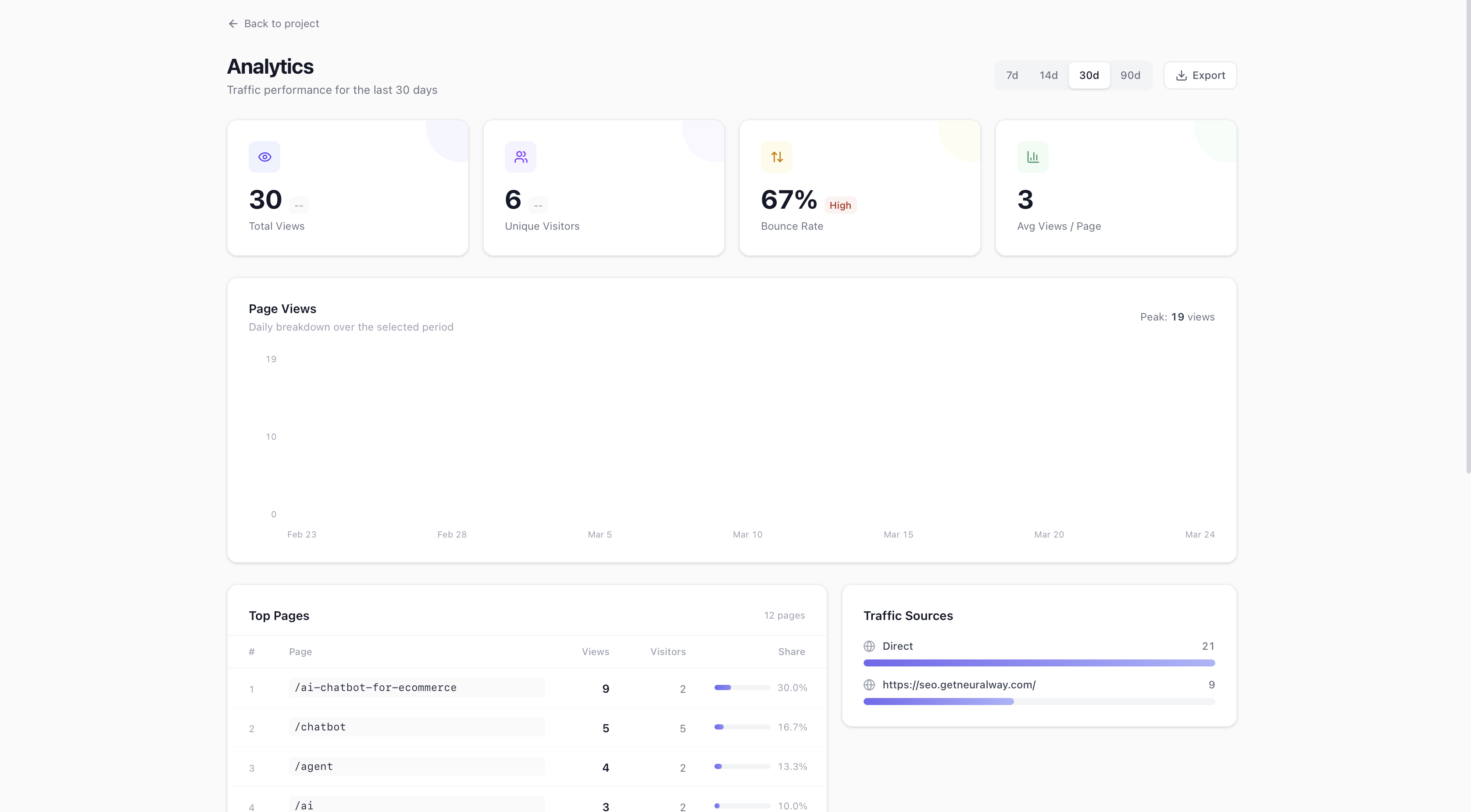1471x812 pixels.
Task: Click the eye icon on Total Views card
Action: coord(264,157)
